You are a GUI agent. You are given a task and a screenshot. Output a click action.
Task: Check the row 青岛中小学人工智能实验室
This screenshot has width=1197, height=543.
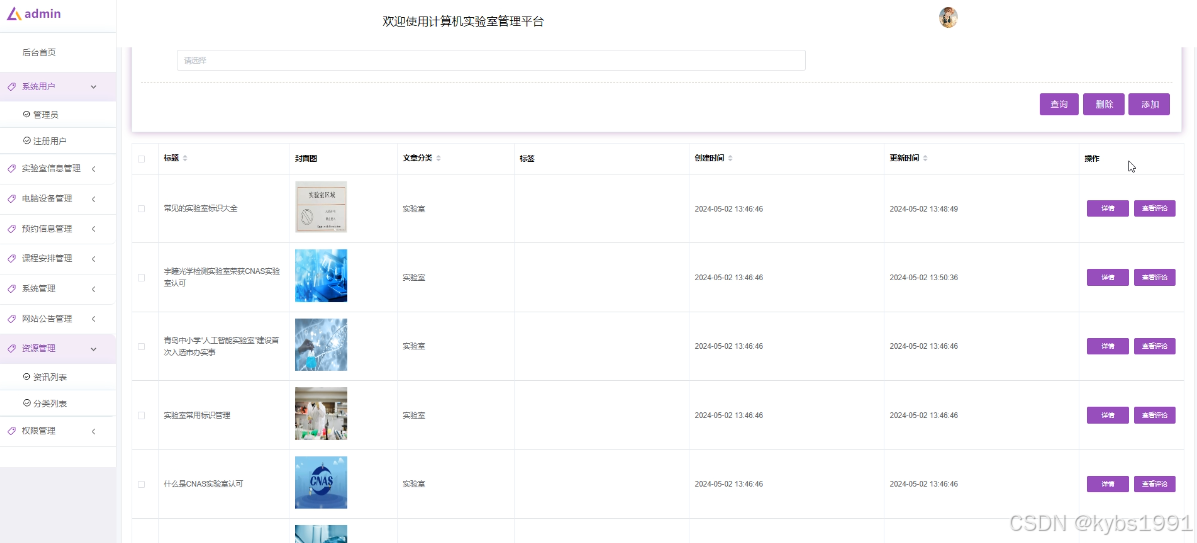pyautogui.click(x=141, y=346)
